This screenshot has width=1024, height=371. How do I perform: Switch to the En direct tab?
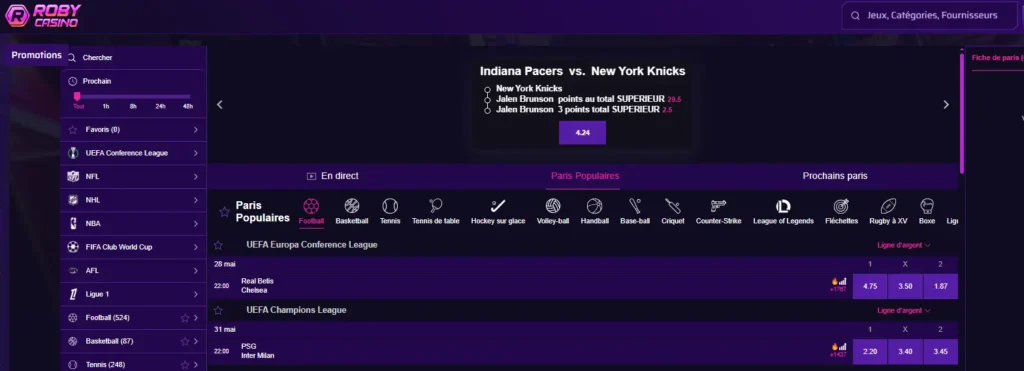pos(332,176)
